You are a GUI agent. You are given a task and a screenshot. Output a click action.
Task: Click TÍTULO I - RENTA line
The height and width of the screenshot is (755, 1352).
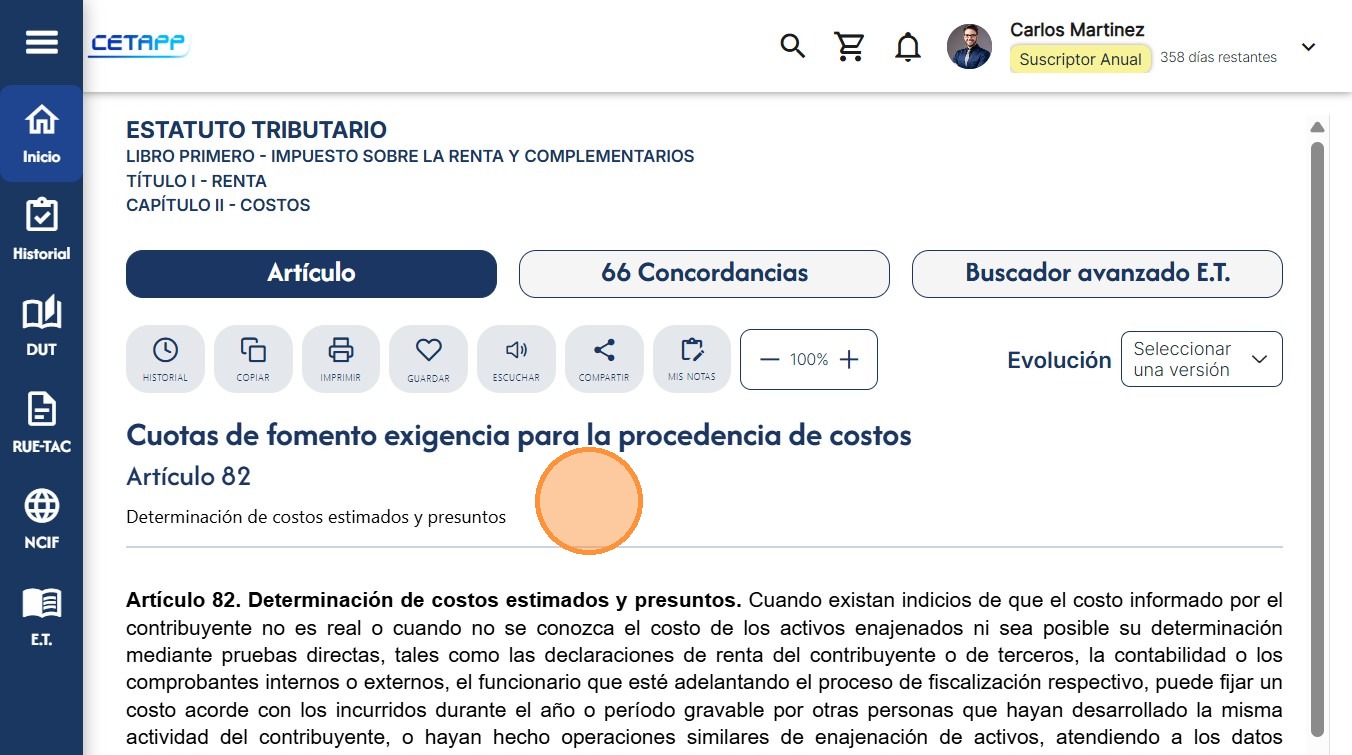click(196, 181)
